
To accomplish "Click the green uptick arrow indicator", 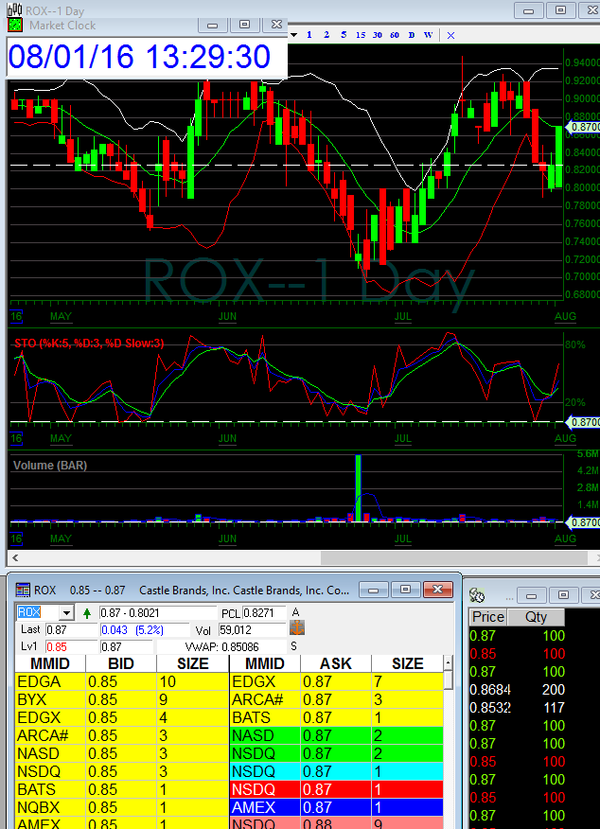I will [x=87, y=612].
